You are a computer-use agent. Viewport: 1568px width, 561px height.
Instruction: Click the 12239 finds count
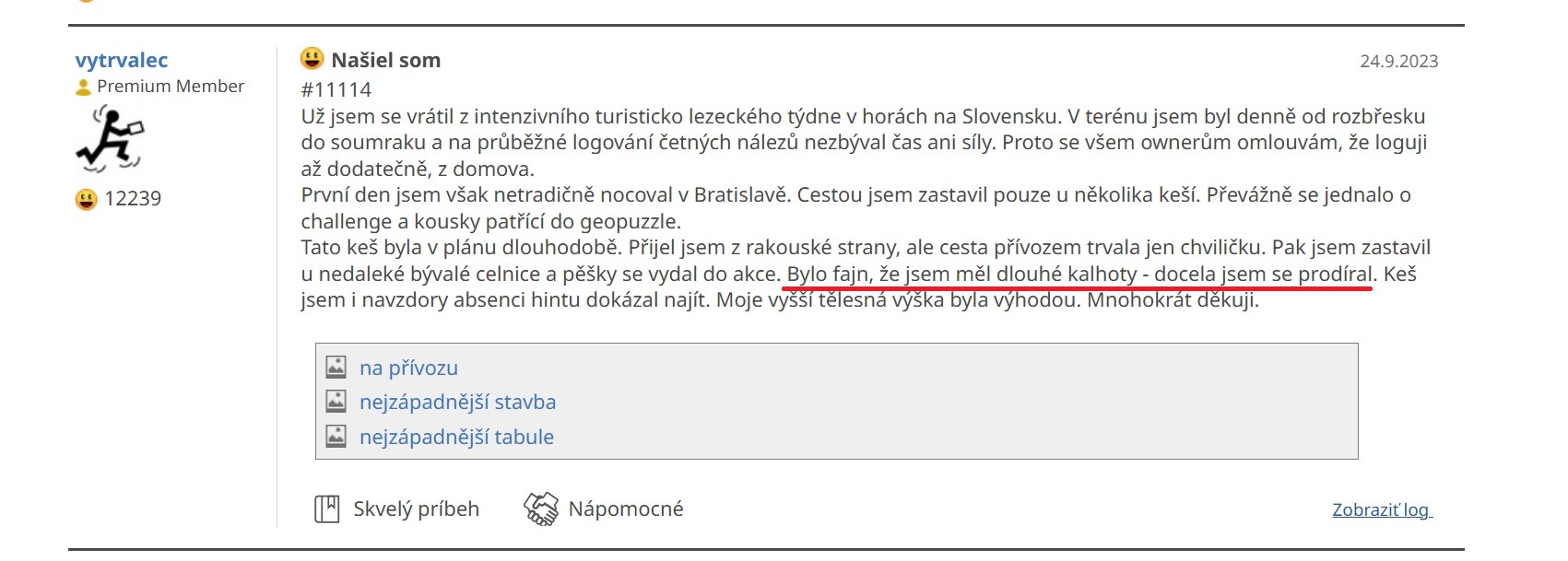(133, 199)
